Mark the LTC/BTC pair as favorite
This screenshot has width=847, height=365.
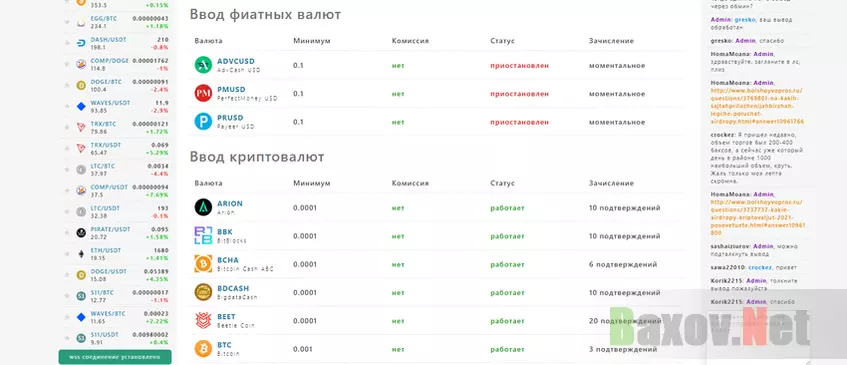[67, 170]
